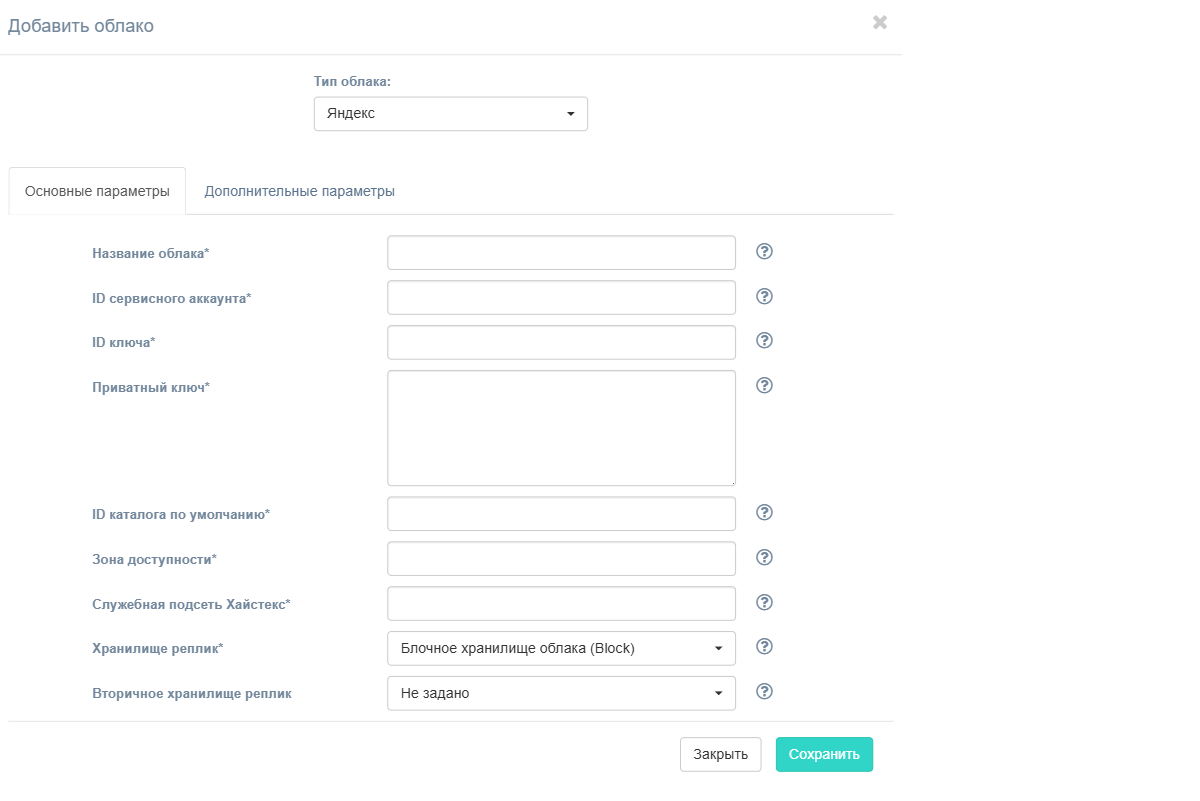
Task: Show help for Служебная подсеть Хайстекс
Action: point(765,602)
